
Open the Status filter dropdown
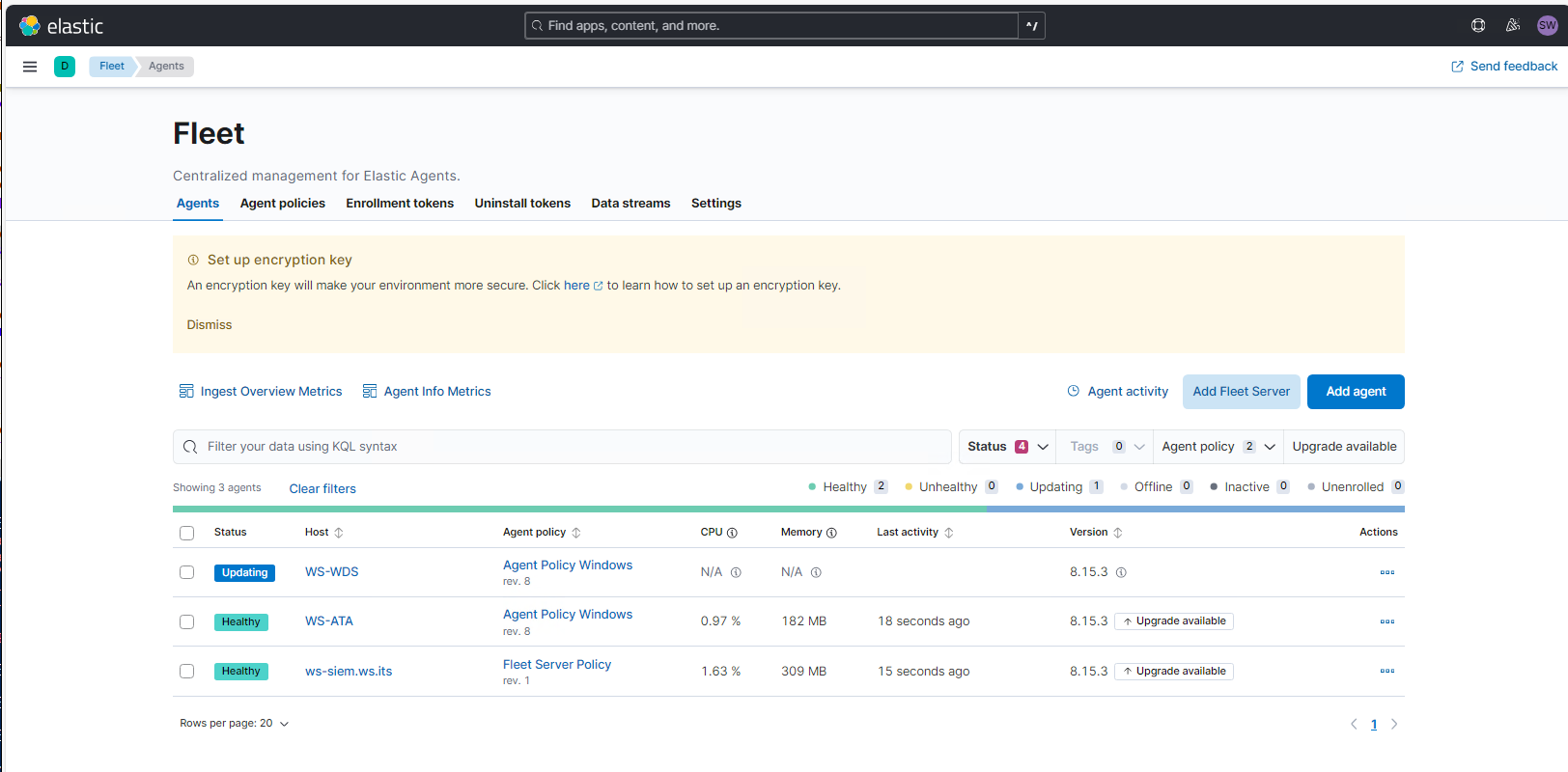point(1007,447)
